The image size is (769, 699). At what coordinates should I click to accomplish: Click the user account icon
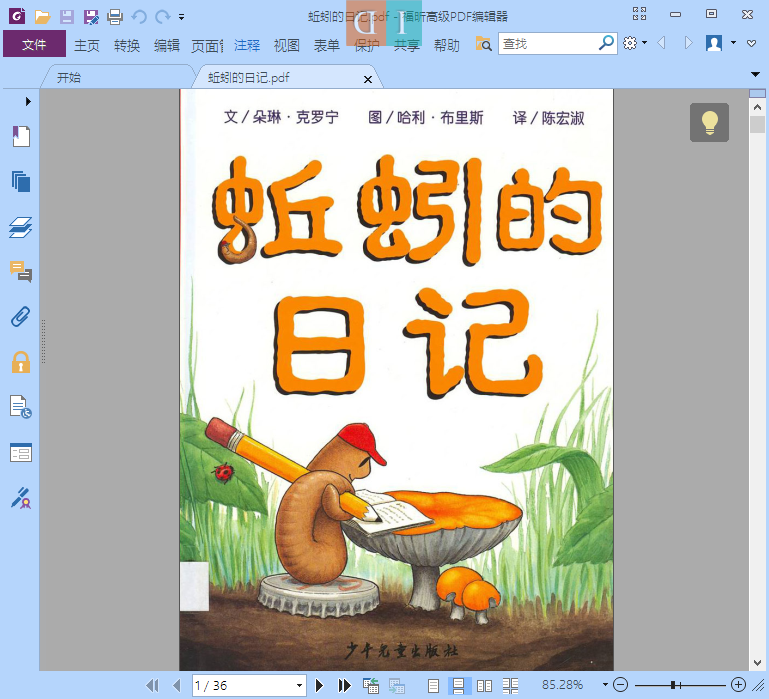click(714, 43)
